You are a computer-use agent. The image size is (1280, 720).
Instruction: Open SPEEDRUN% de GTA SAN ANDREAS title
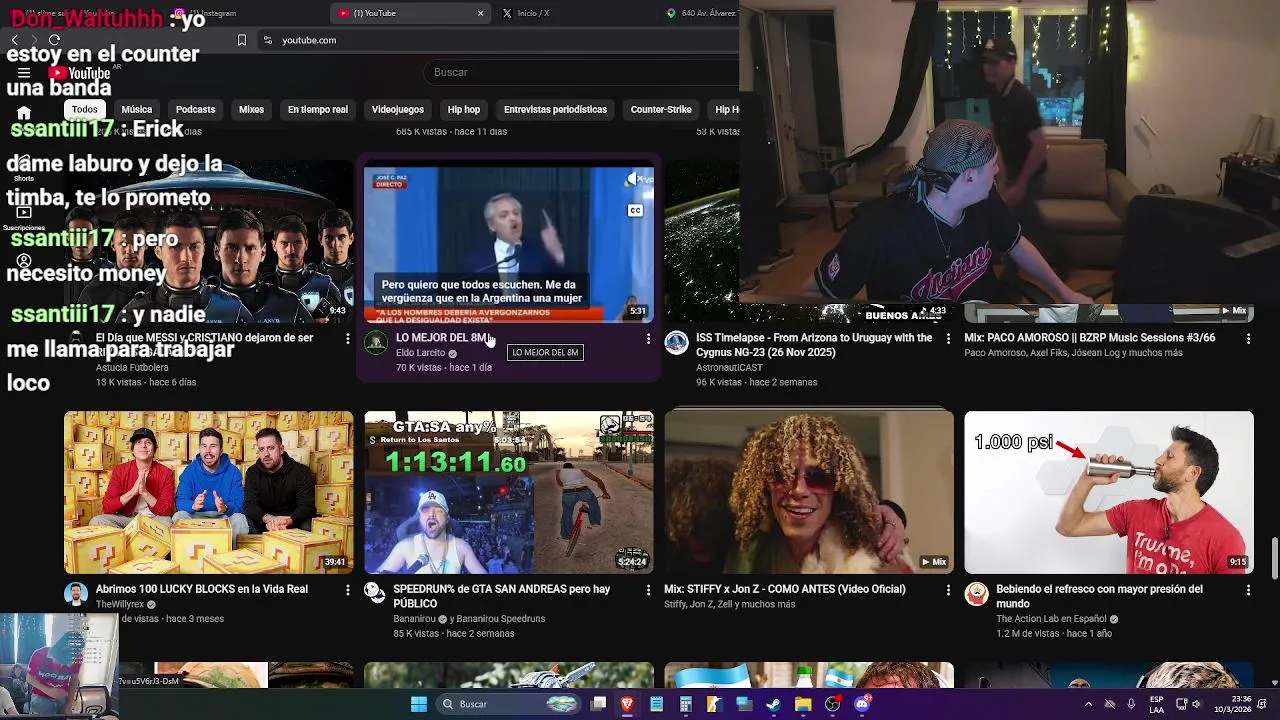[502, 596]
